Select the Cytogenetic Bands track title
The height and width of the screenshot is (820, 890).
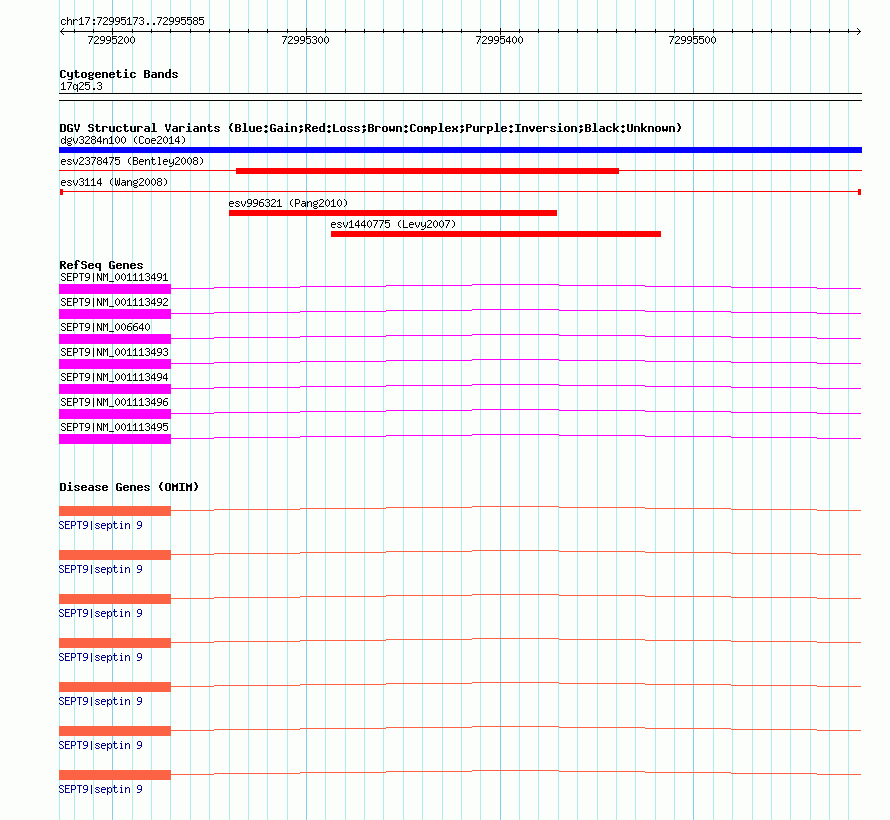click(x=119, y=74)
